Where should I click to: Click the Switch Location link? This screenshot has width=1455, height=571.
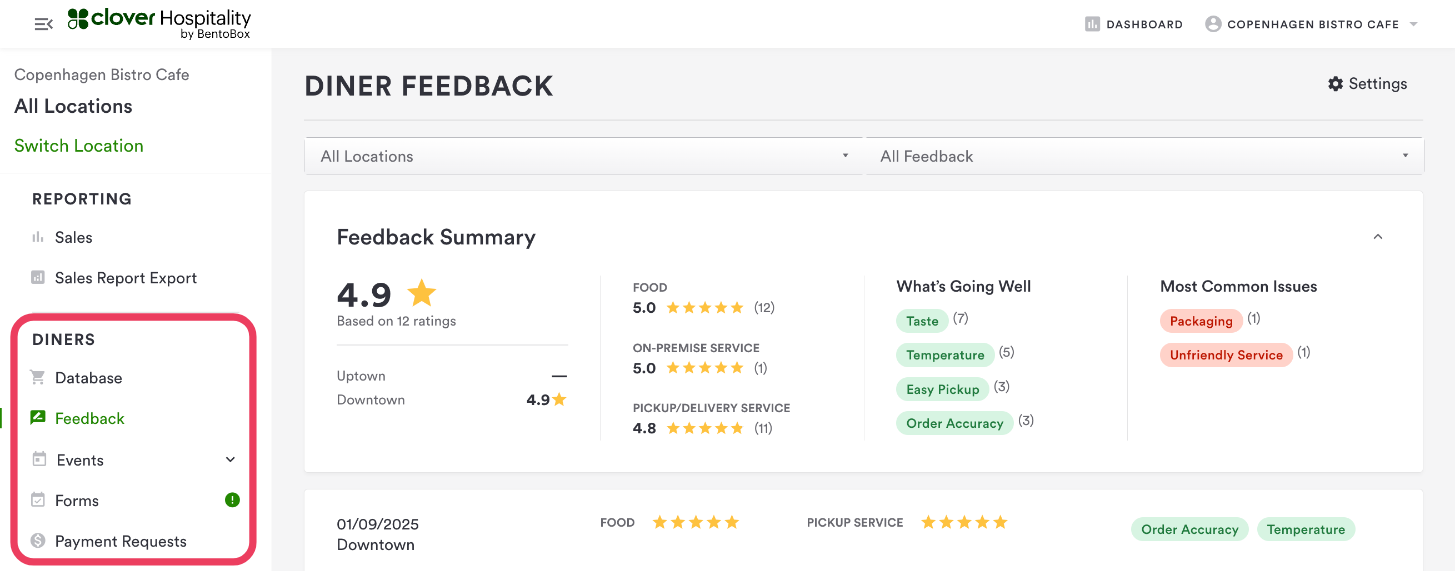[79, 146]
